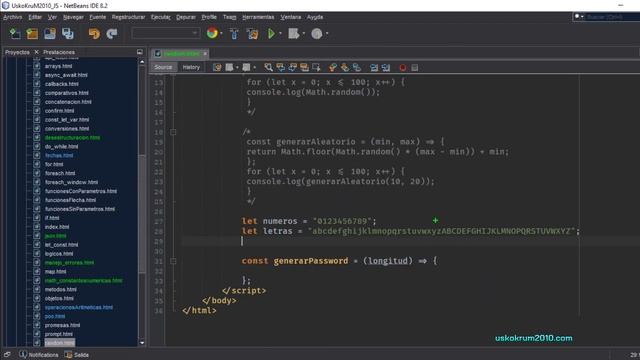Click the quick search input field
Image resolution: width=640 pixels, height=360 pixels.
pos(612,17)
